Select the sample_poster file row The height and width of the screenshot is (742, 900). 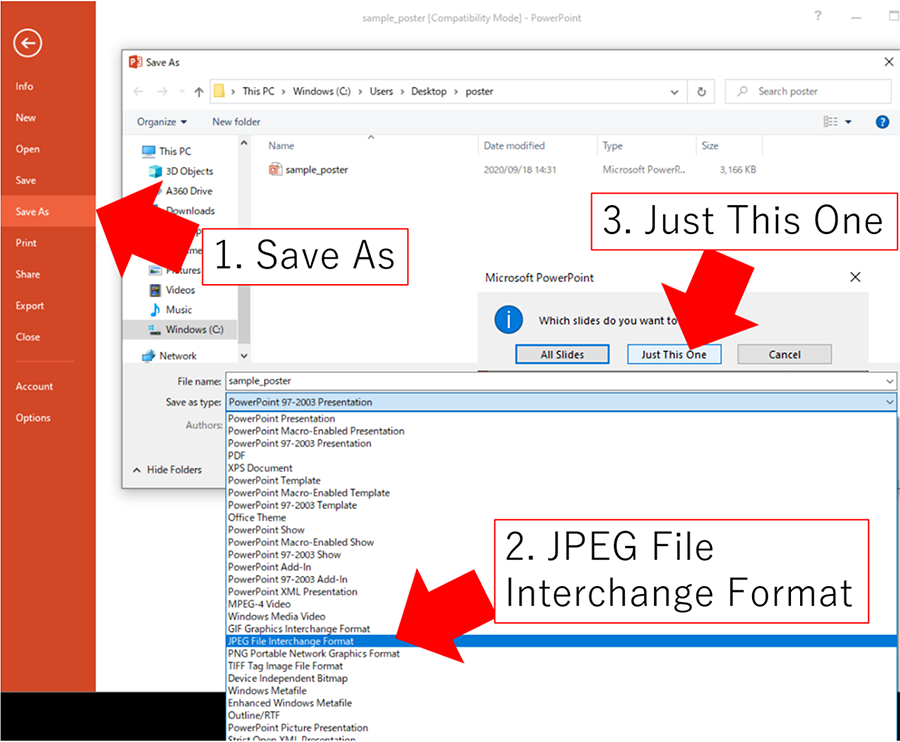[x=512, y=170]
